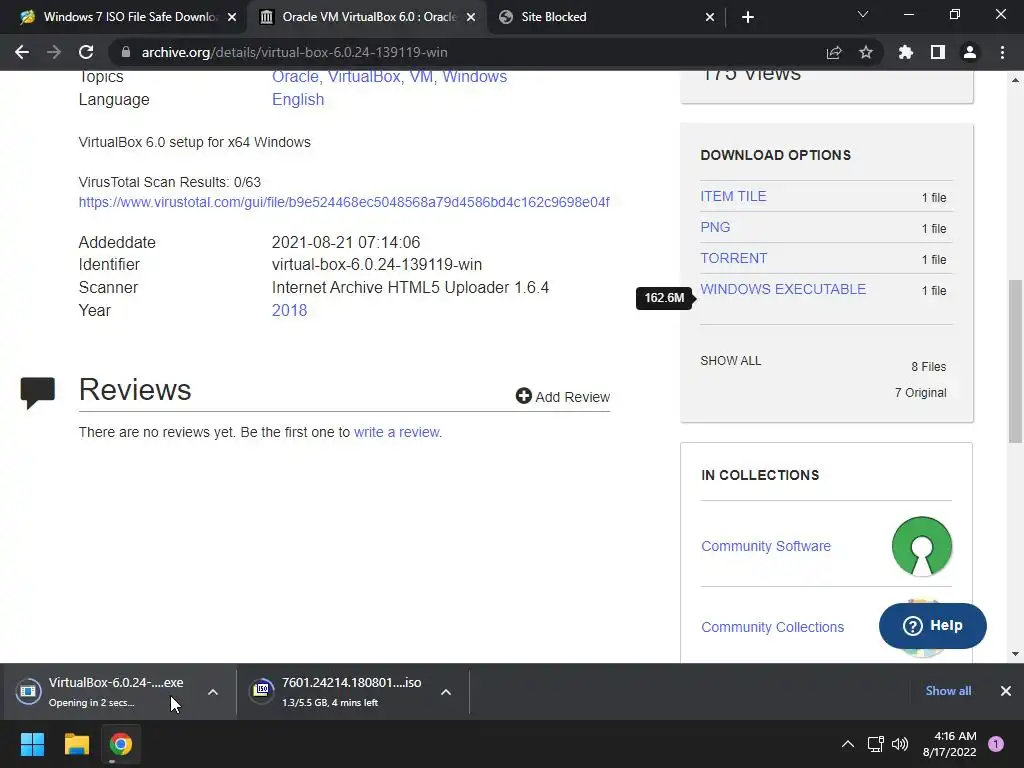
Task: Open the Extensions puzzle icon
Action: coord(906,52)
